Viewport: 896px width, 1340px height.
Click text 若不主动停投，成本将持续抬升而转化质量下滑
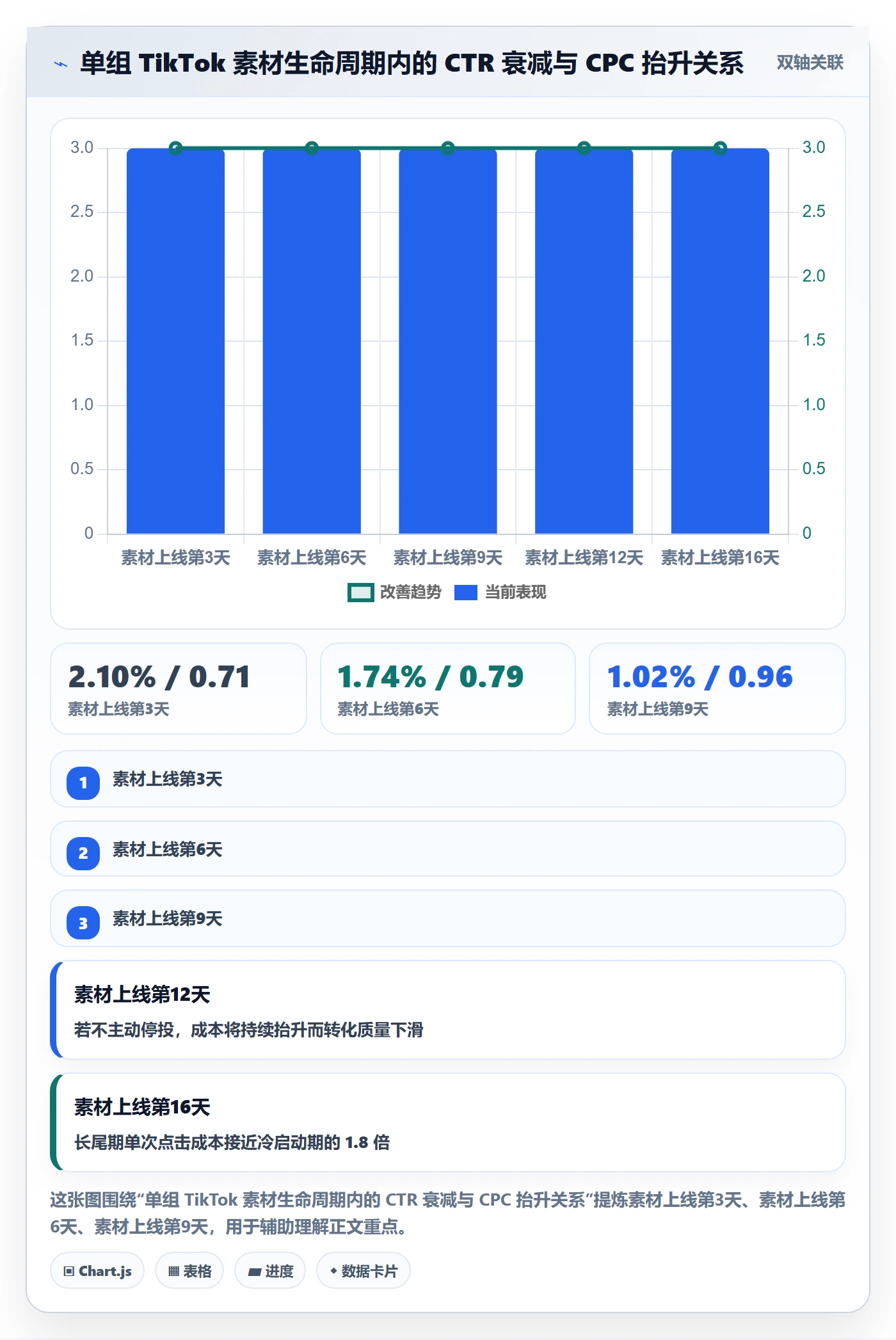pyautogui.click(x=249, y=1030)
